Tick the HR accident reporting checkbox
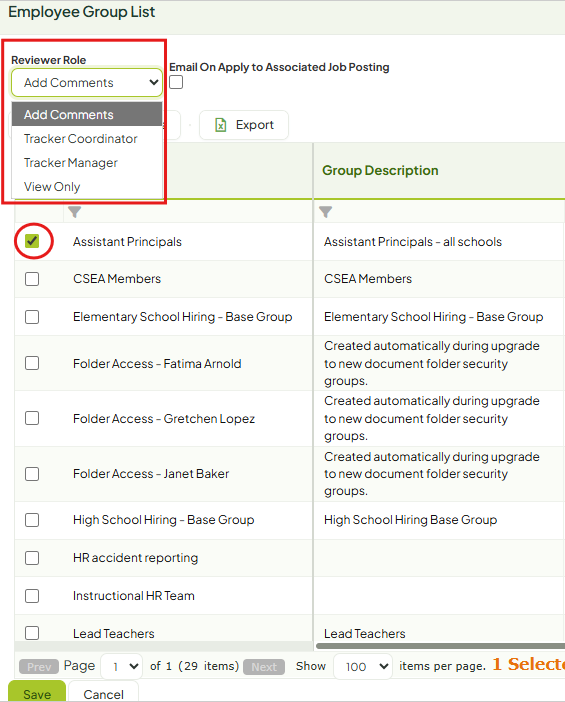The image size is (565, 702). click(x=32, y=558)
